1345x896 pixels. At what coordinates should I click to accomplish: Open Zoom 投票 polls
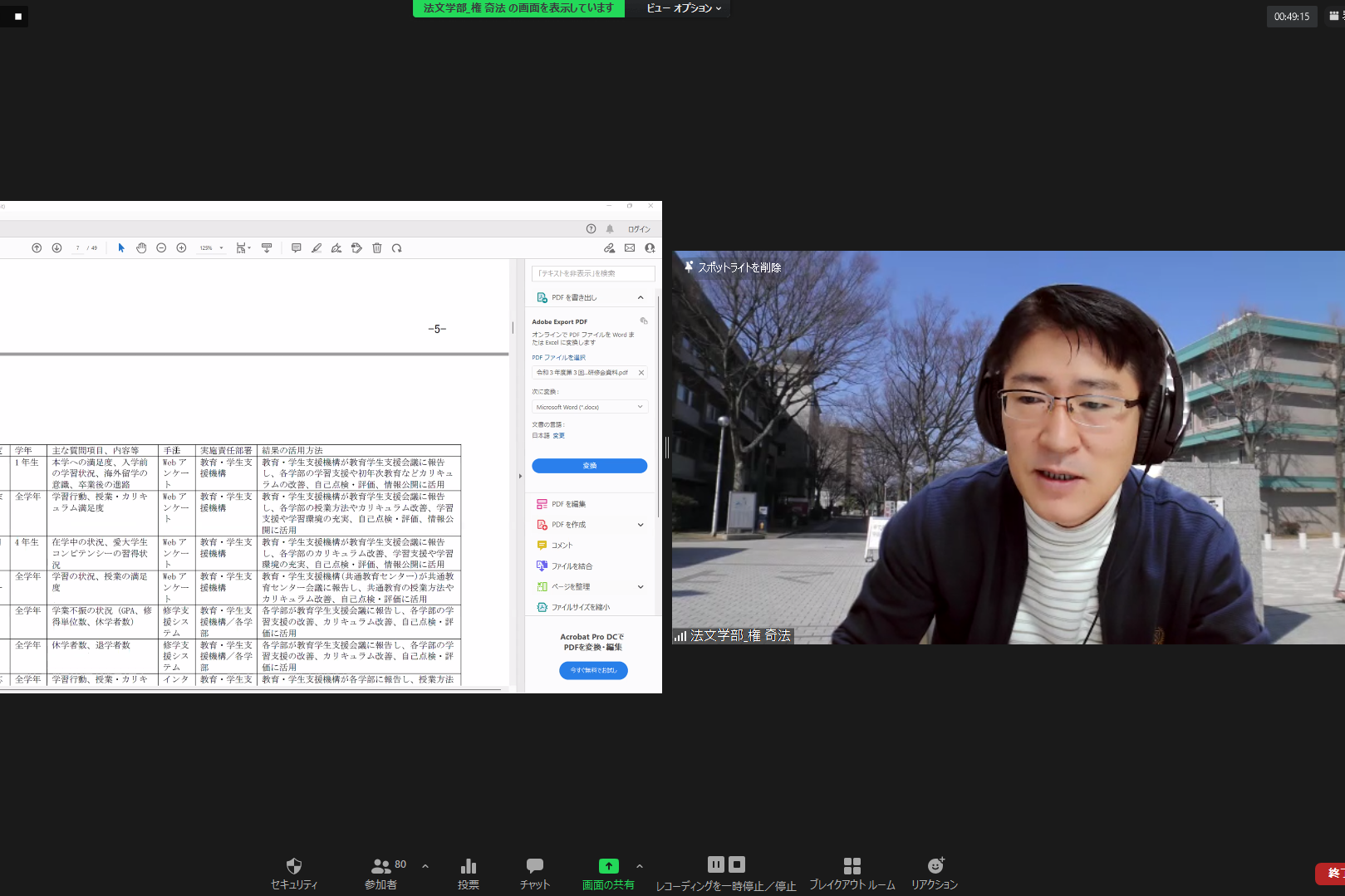point(469,874)
